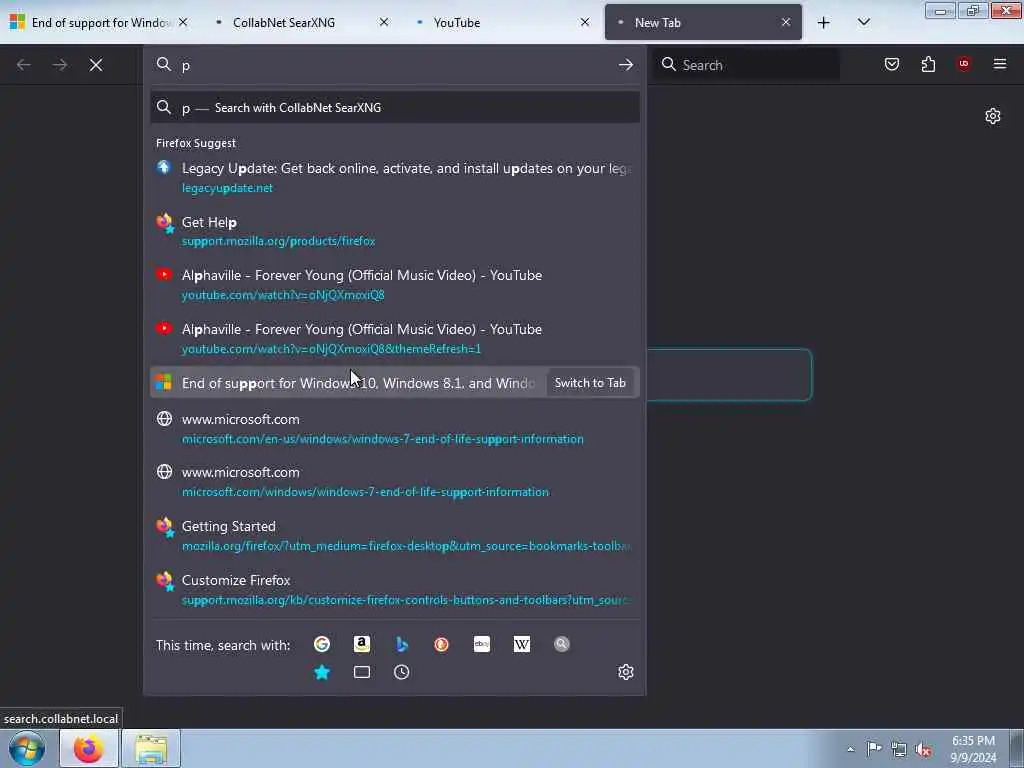Viewport: 1024px width, 768px height.
Task: Pick the DuckDuckGo search icon
Action: coord(441,645)
